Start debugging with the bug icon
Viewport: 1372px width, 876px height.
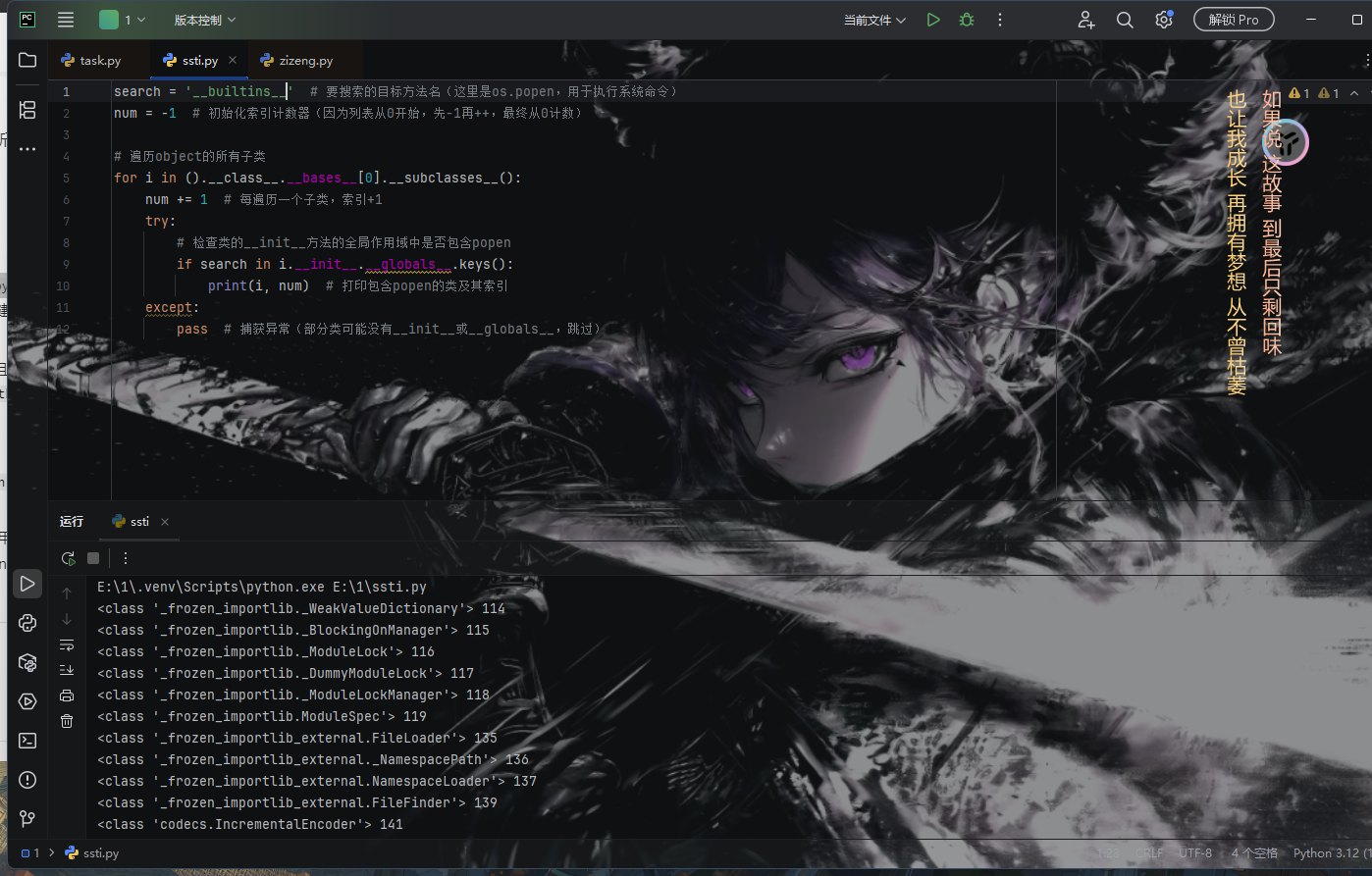[967, 20]
